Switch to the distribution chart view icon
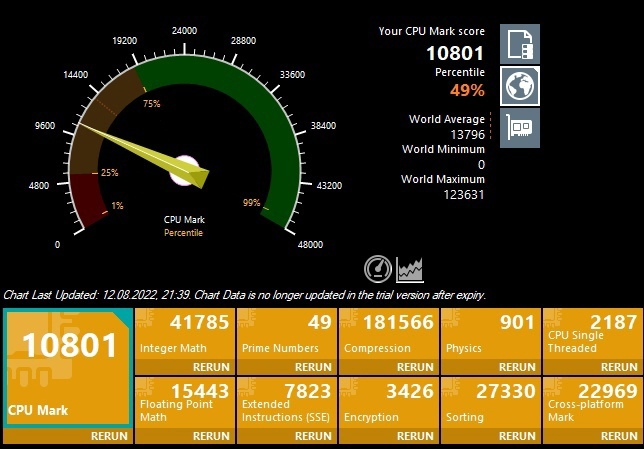Viewport: 644px width, 449px height. click(409, 269)
